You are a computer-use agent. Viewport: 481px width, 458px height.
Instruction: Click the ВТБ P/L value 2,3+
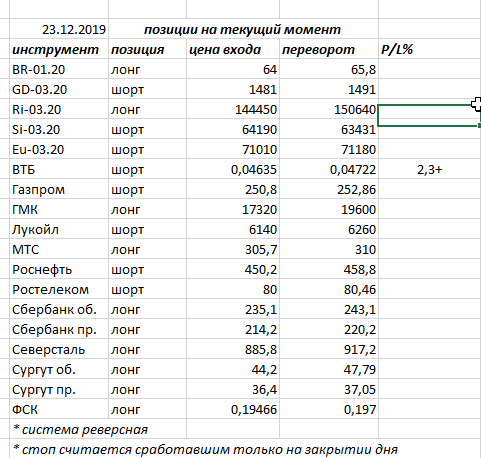(x=430, y=169)
